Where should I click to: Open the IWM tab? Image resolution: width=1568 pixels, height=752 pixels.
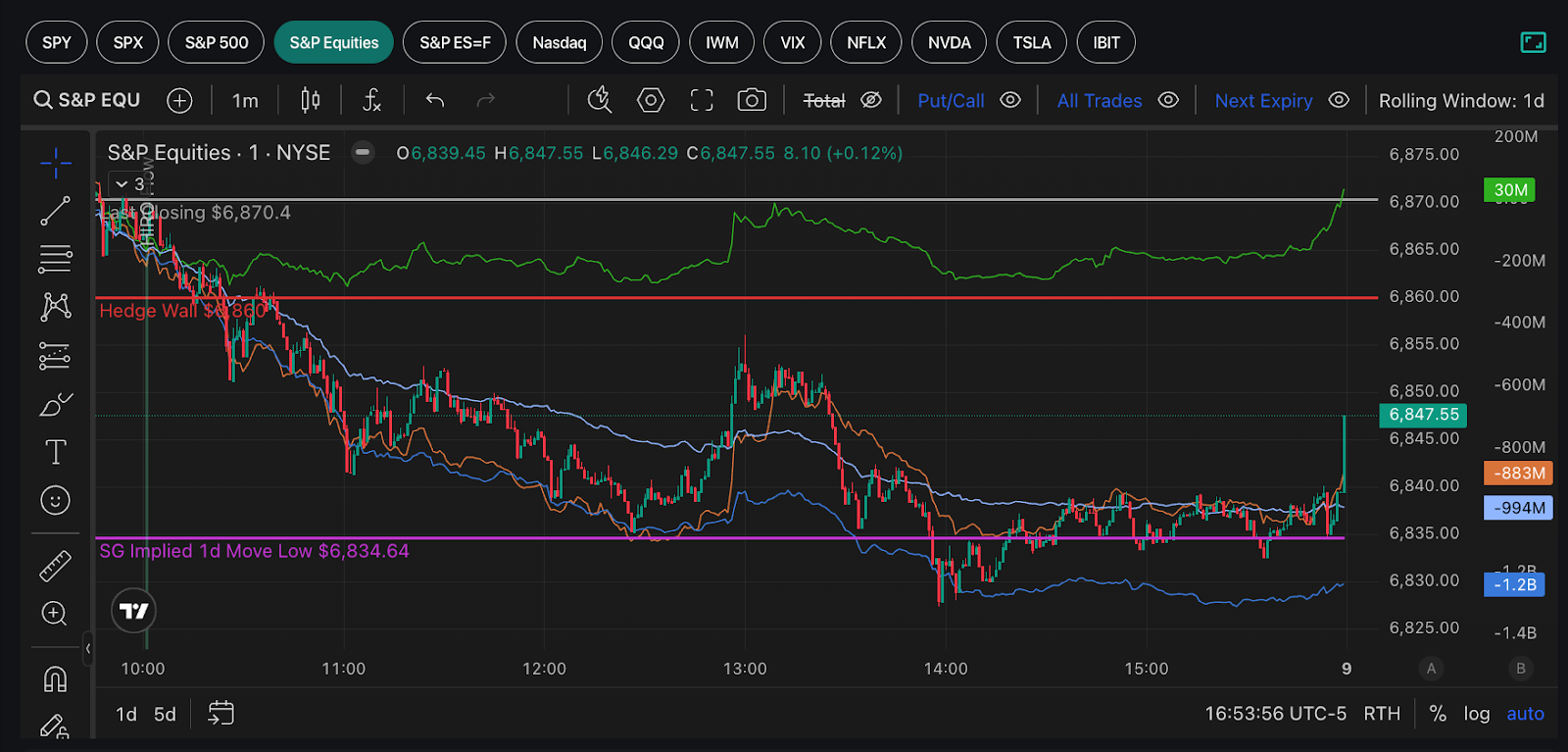pos(722,42)
